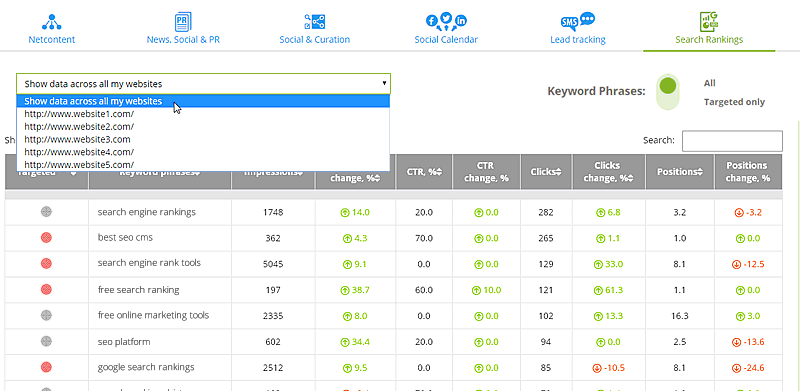The height and width of the screenshot is (391, 800).
Task: Click the Search Rankings chart icon
Action: 709,22
